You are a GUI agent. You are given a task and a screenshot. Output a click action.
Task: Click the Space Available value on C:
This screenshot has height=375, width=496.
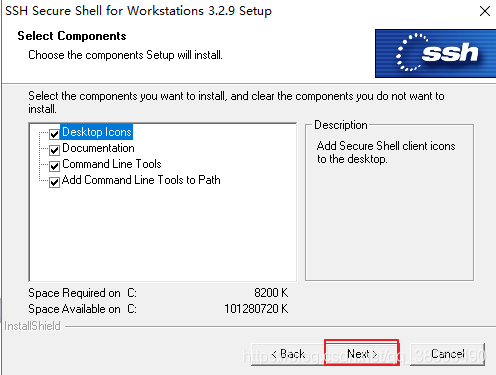(x=256, y=309)
